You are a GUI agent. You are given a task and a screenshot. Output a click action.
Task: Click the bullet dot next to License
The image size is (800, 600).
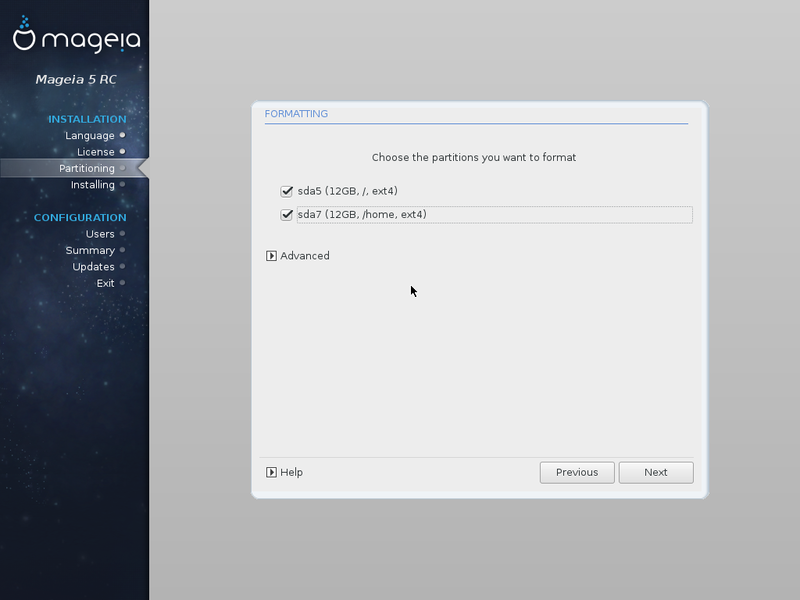click(x=122, y=152)
